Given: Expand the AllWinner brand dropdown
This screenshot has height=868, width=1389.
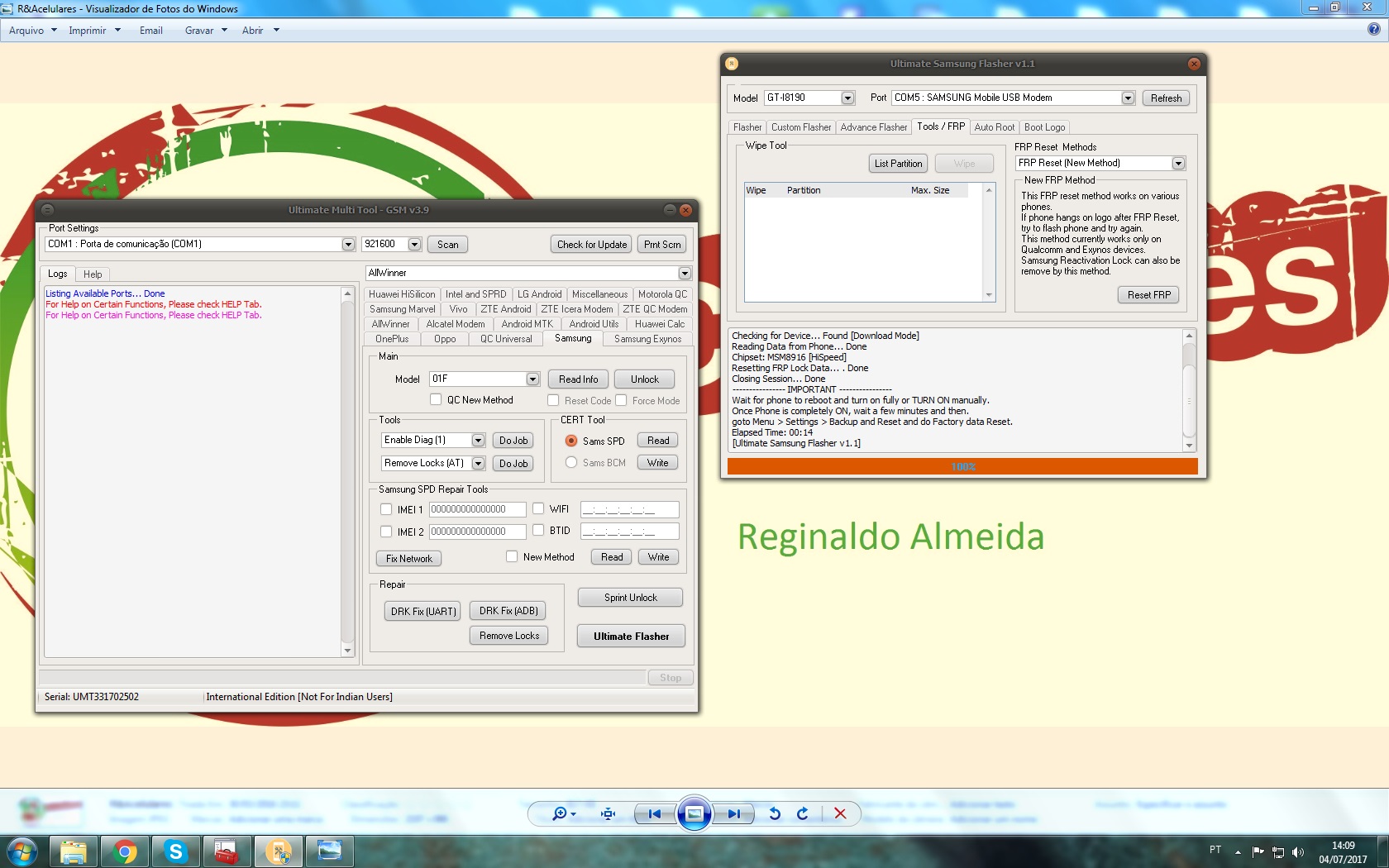Looking at the screenshot, I should 685,274.
